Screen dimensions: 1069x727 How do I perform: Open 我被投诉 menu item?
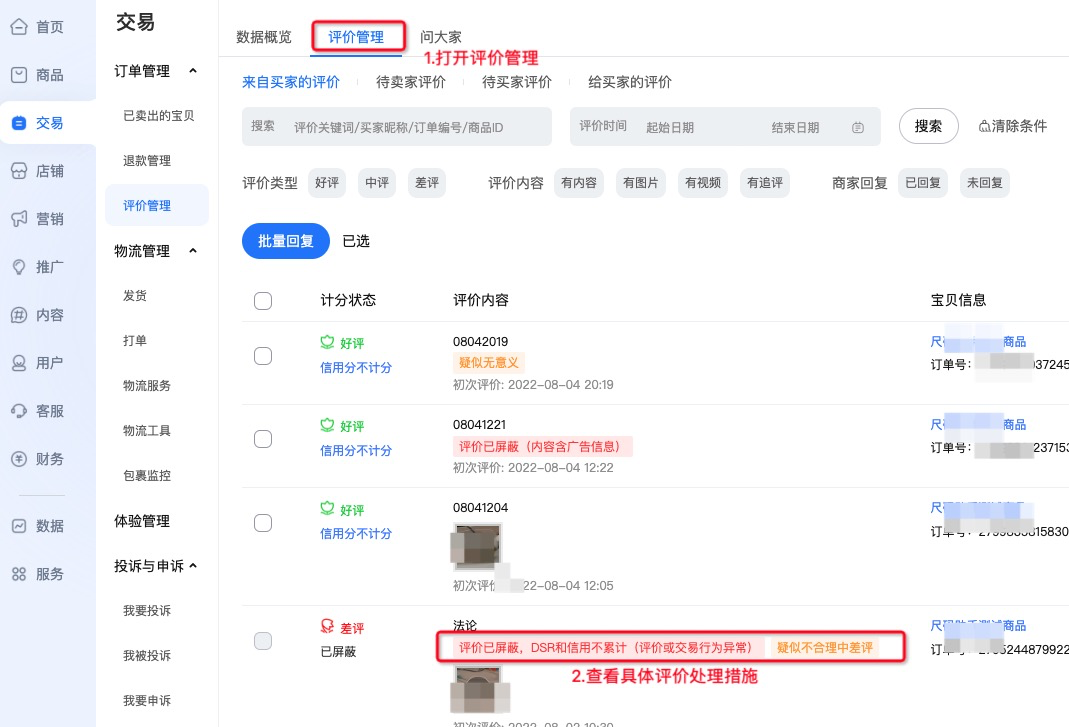tap(147, 655)
